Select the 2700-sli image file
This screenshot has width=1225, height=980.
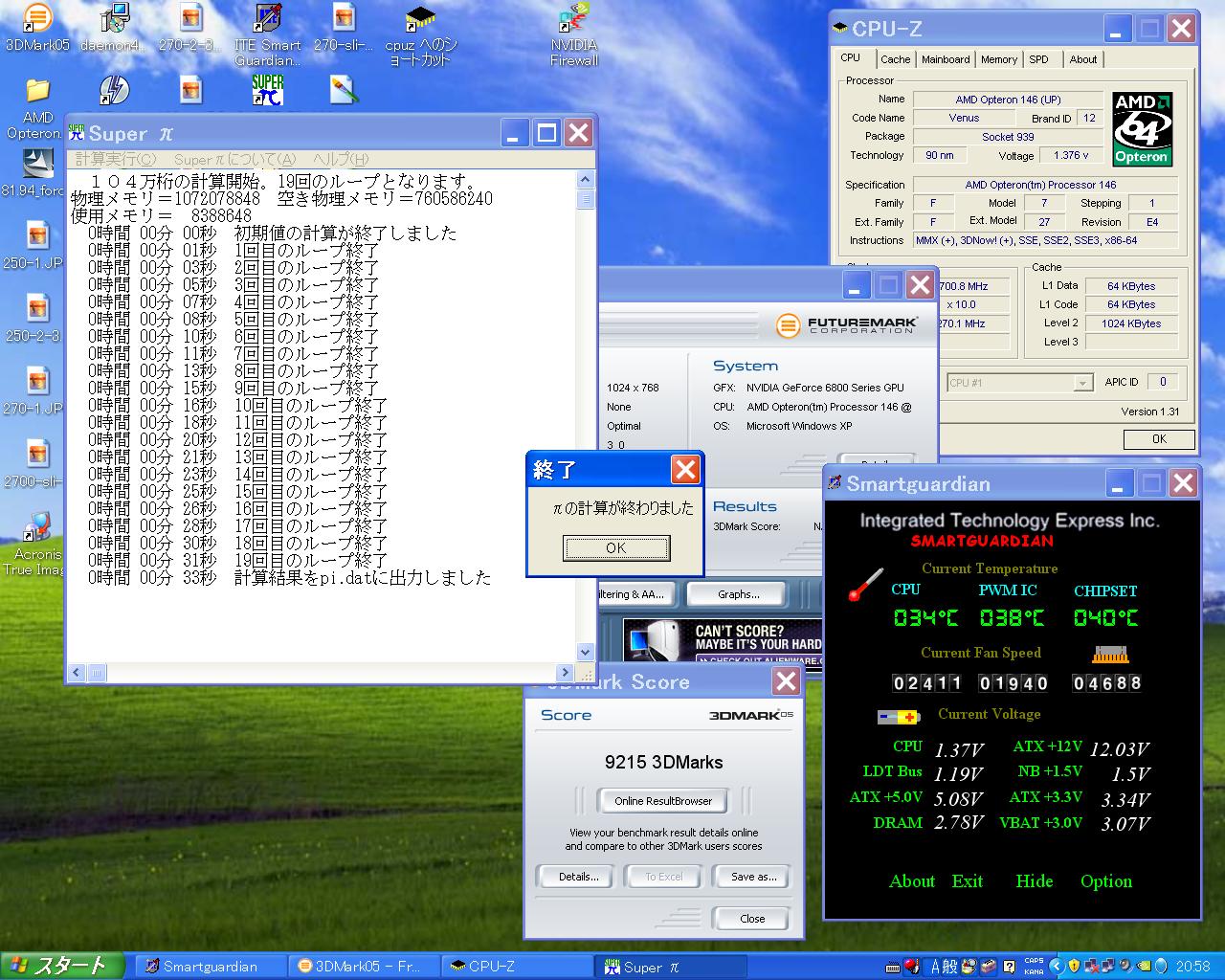coord(37,454)
